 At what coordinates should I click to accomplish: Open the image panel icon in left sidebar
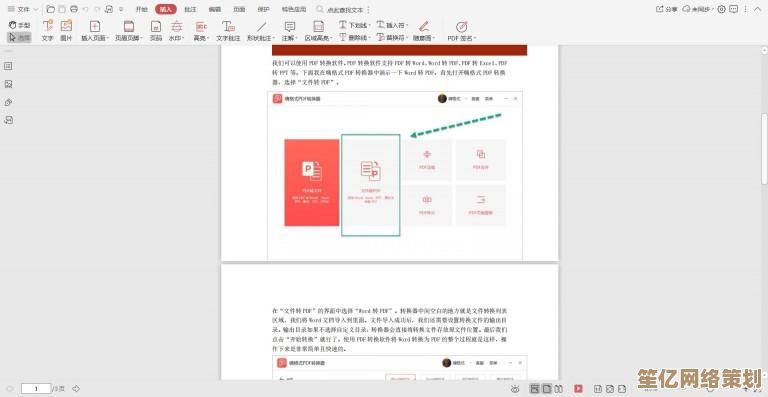click(8, 84)
